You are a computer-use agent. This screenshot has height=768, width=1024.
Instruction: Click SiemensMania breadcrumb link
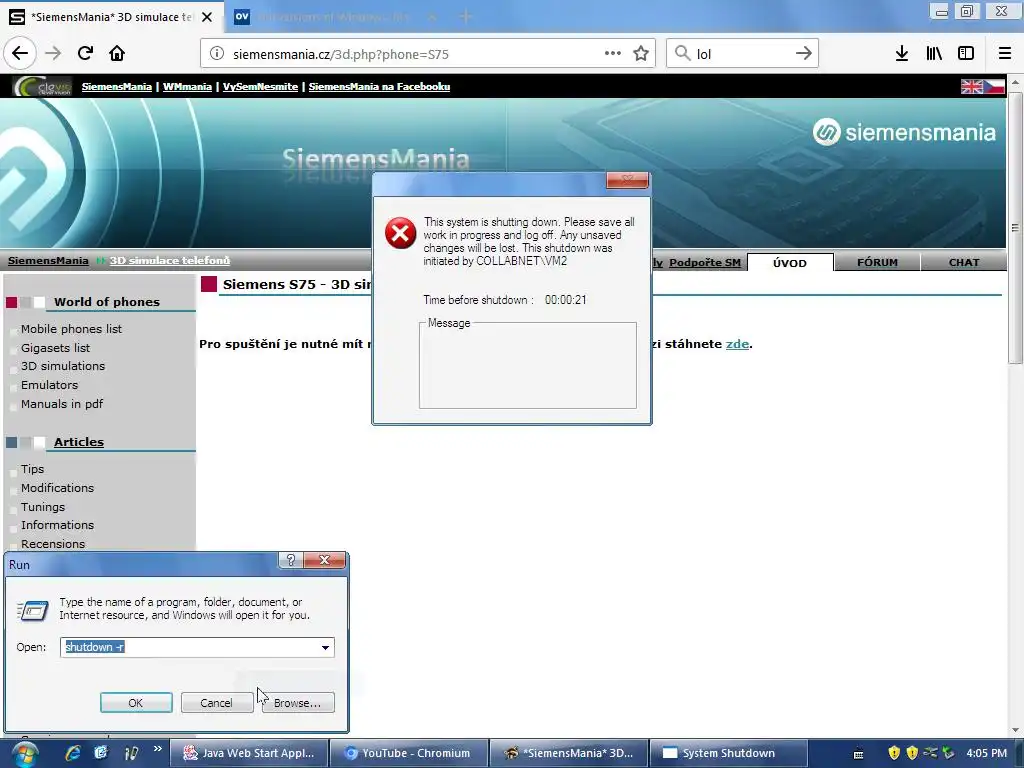(48, 261)
